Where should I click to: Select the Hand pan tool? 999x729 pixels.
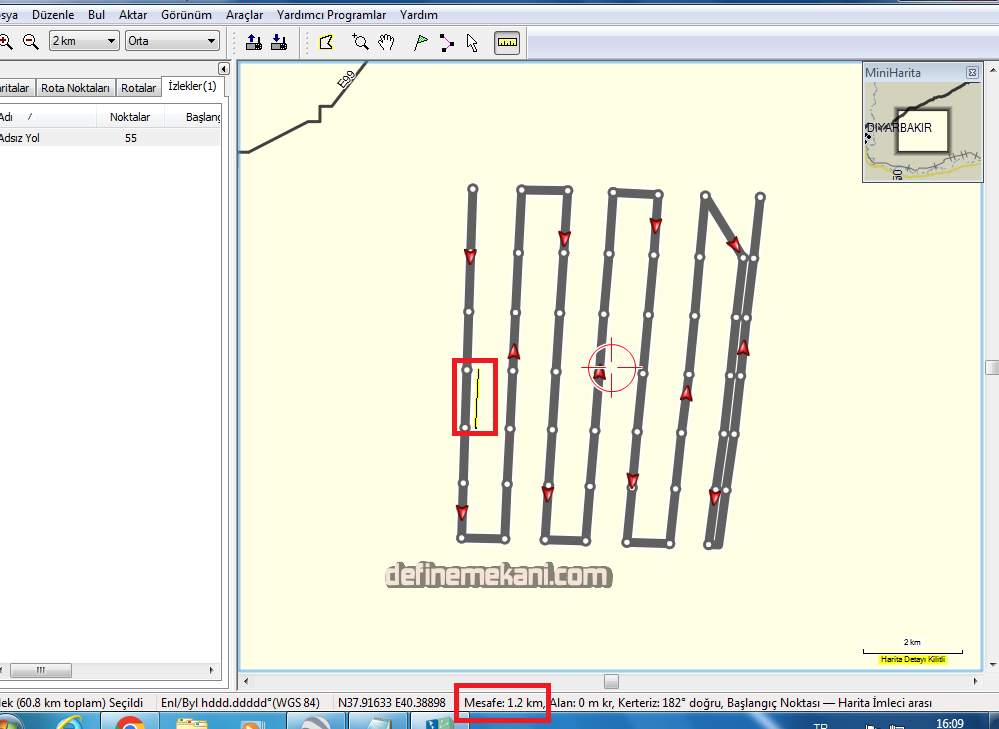(x=386, y=41)
